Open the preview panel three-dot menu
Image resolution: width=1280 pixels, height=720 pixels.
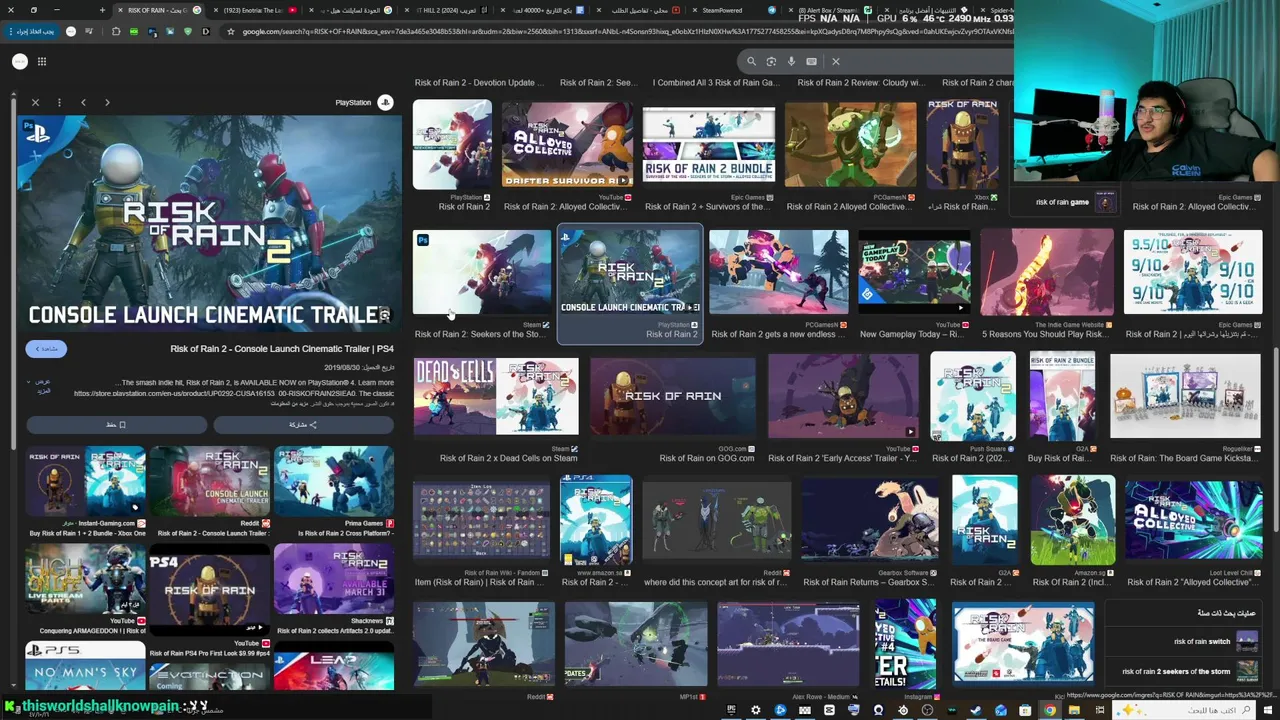(x=59, y=102)
